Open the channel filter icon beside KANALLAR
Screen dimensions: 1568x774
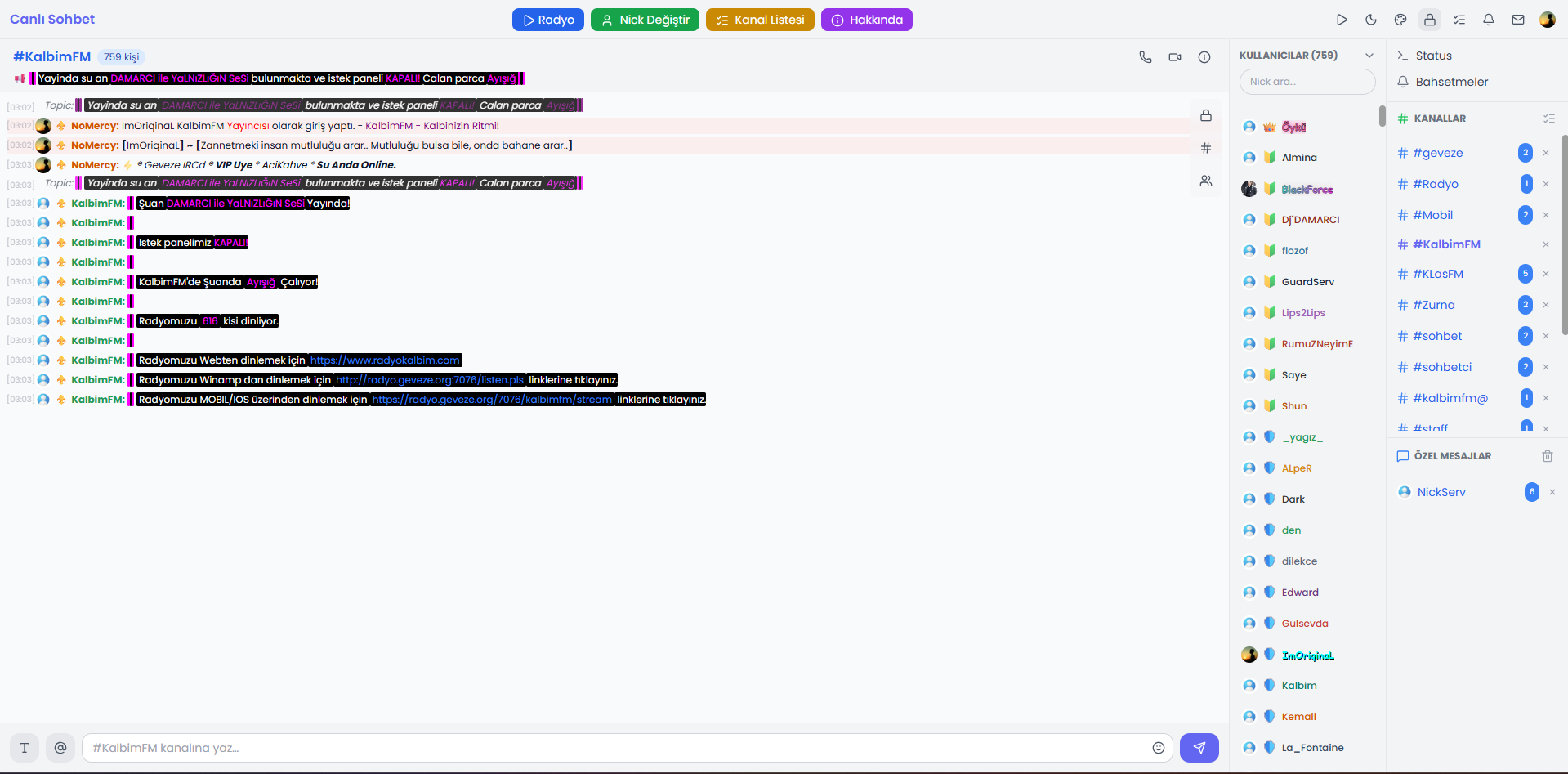(x=1550, y=118)
